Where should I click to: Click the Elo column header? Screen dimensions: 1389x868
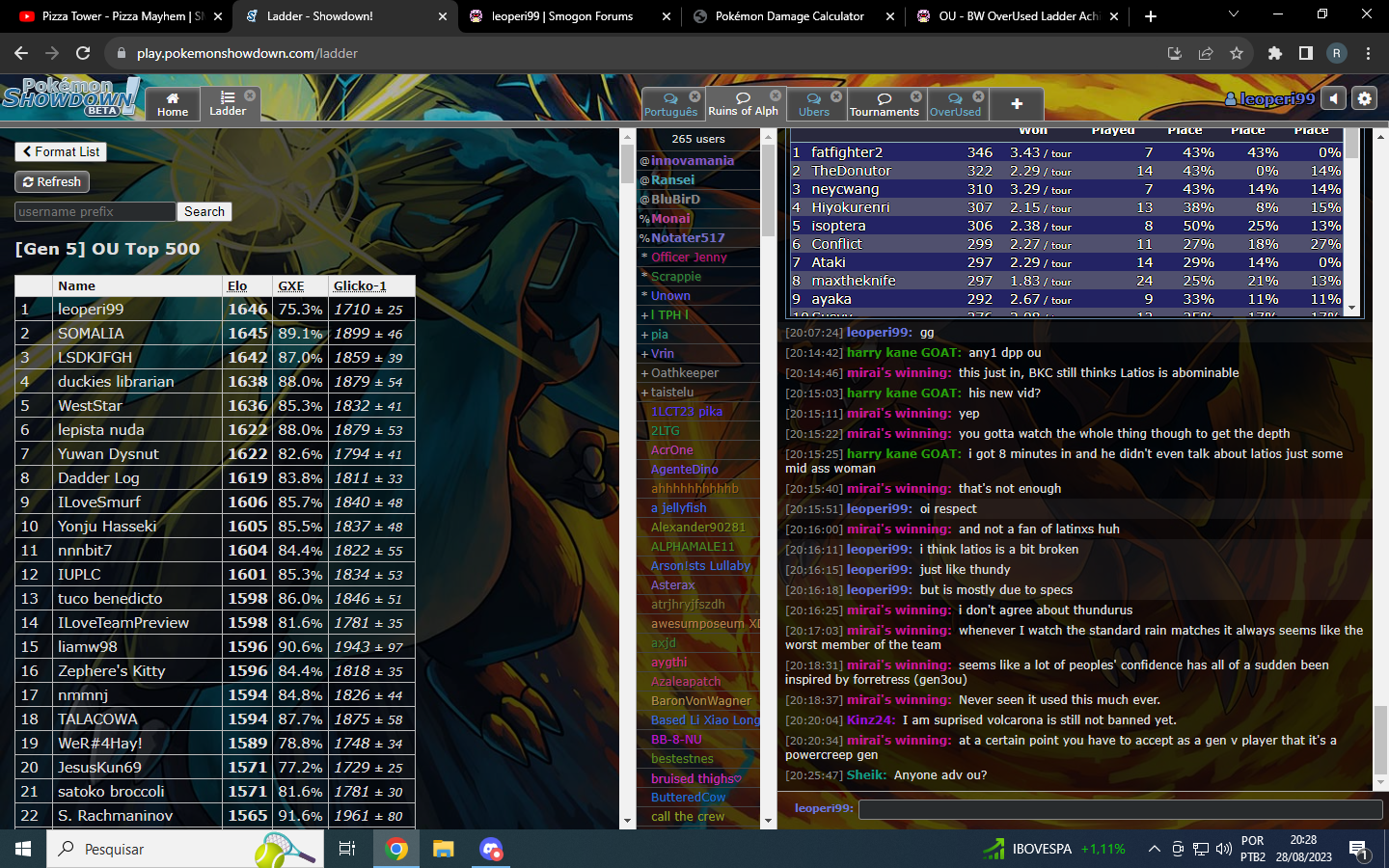pos(237,285)
